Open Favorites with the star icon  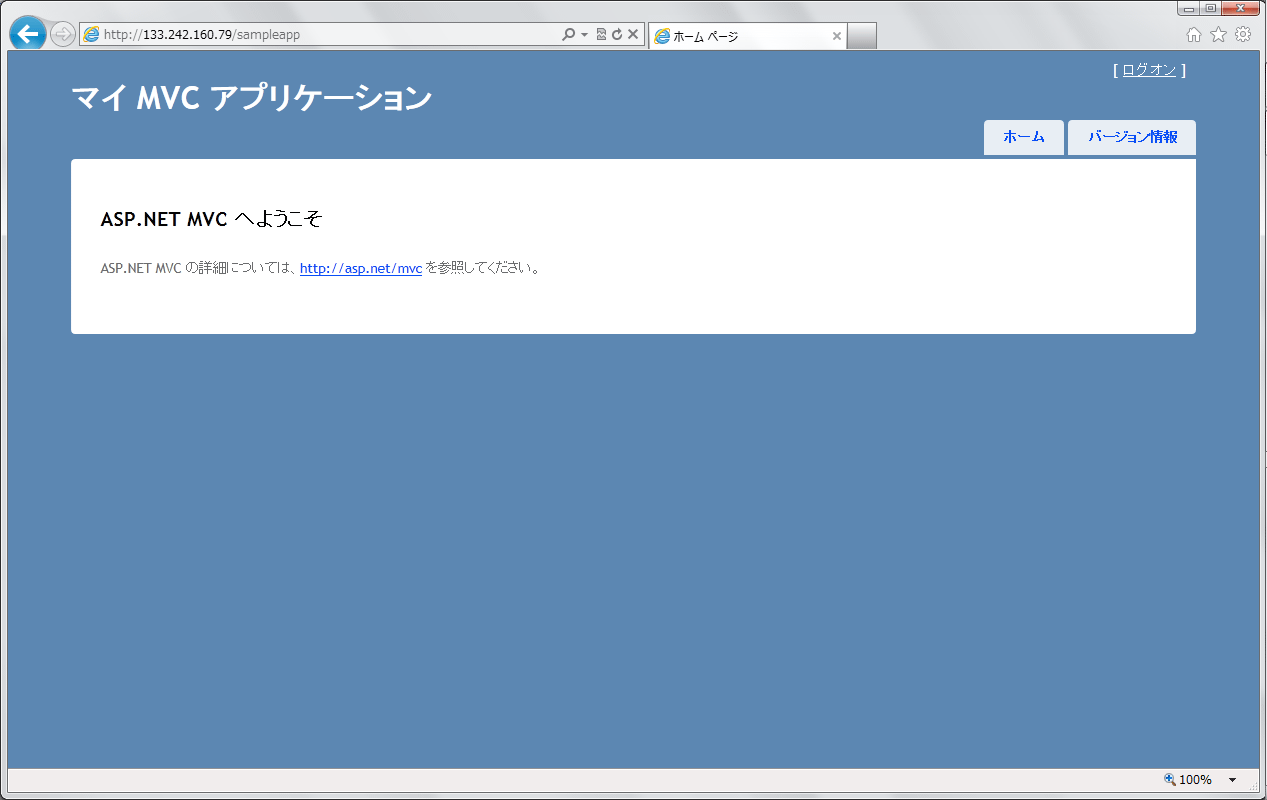1217,33
